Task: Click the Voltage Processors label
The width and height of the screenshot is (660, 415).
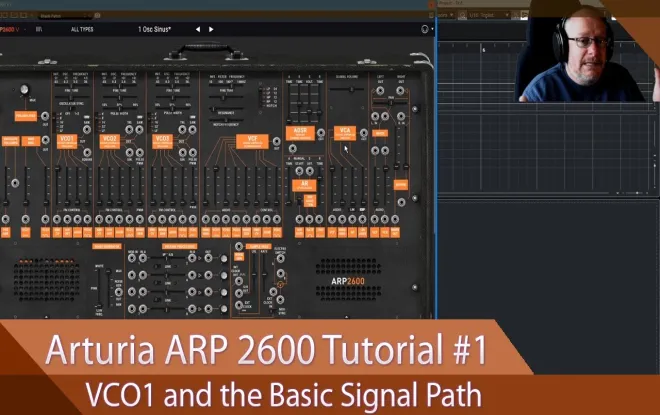Action: tap(179, 246)
